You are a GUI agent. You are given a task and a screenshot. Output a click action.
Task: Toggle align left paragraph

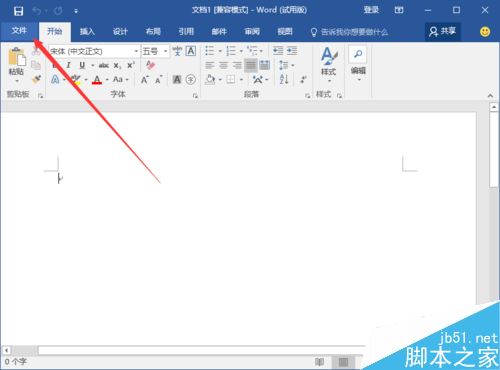[210, 65]
